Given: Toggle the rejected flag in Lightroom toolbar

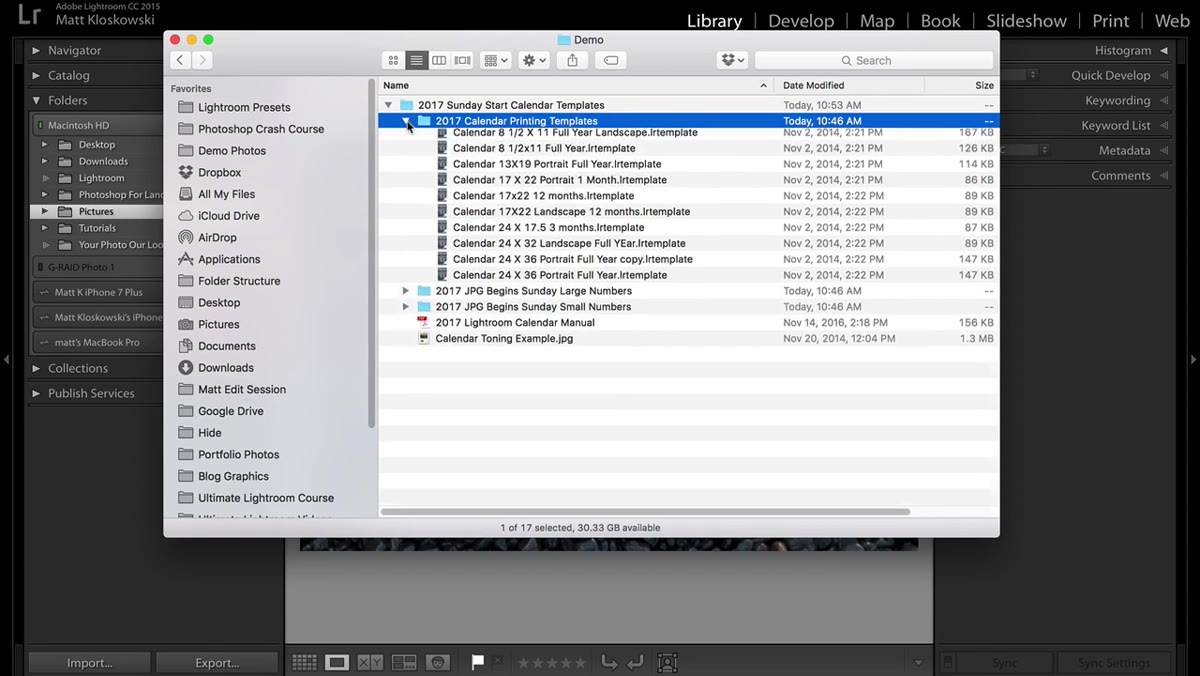Looking at the screenshot, I should (x=497, y=661).
